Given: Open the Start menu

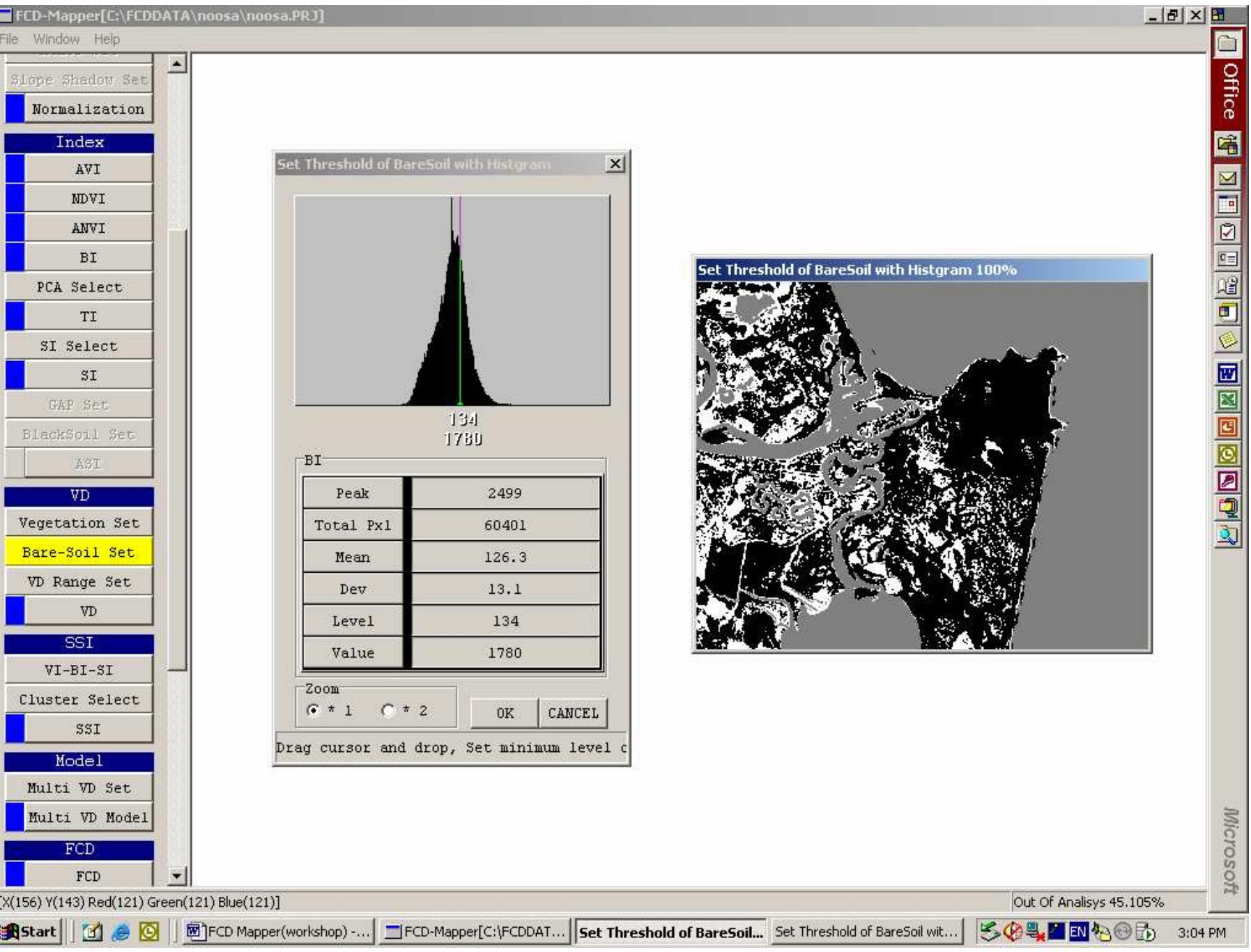Looking at the screenshot, I should coord(29,932).
